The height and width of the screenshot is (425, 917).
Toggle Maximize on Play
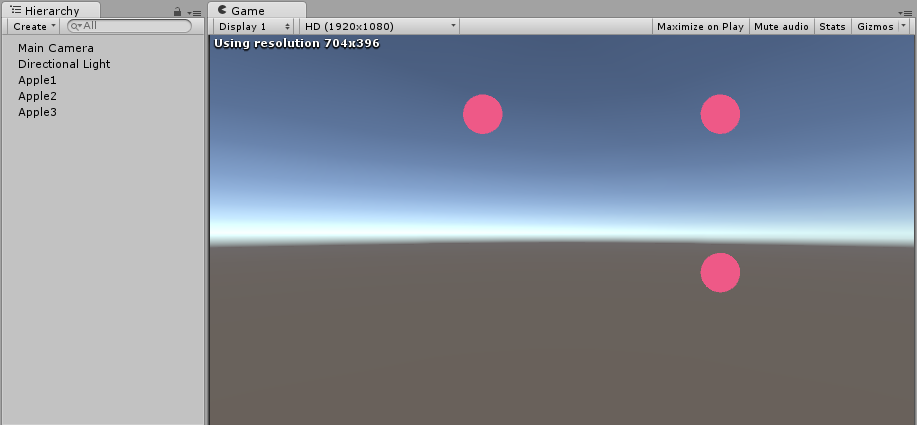[x=701, y=26]
